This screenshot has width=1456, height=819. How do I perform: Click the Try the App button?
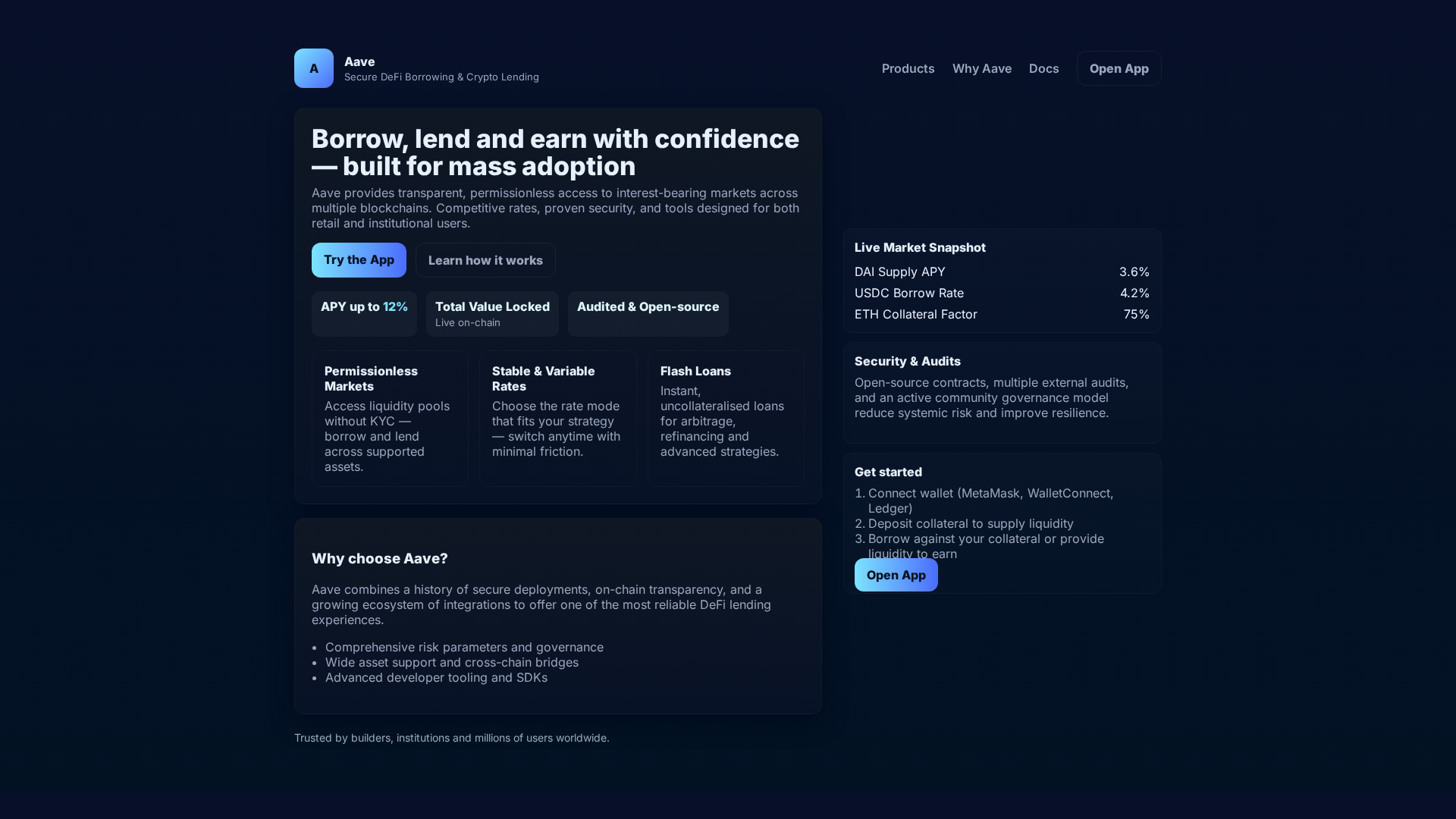(x=359, y=260)
